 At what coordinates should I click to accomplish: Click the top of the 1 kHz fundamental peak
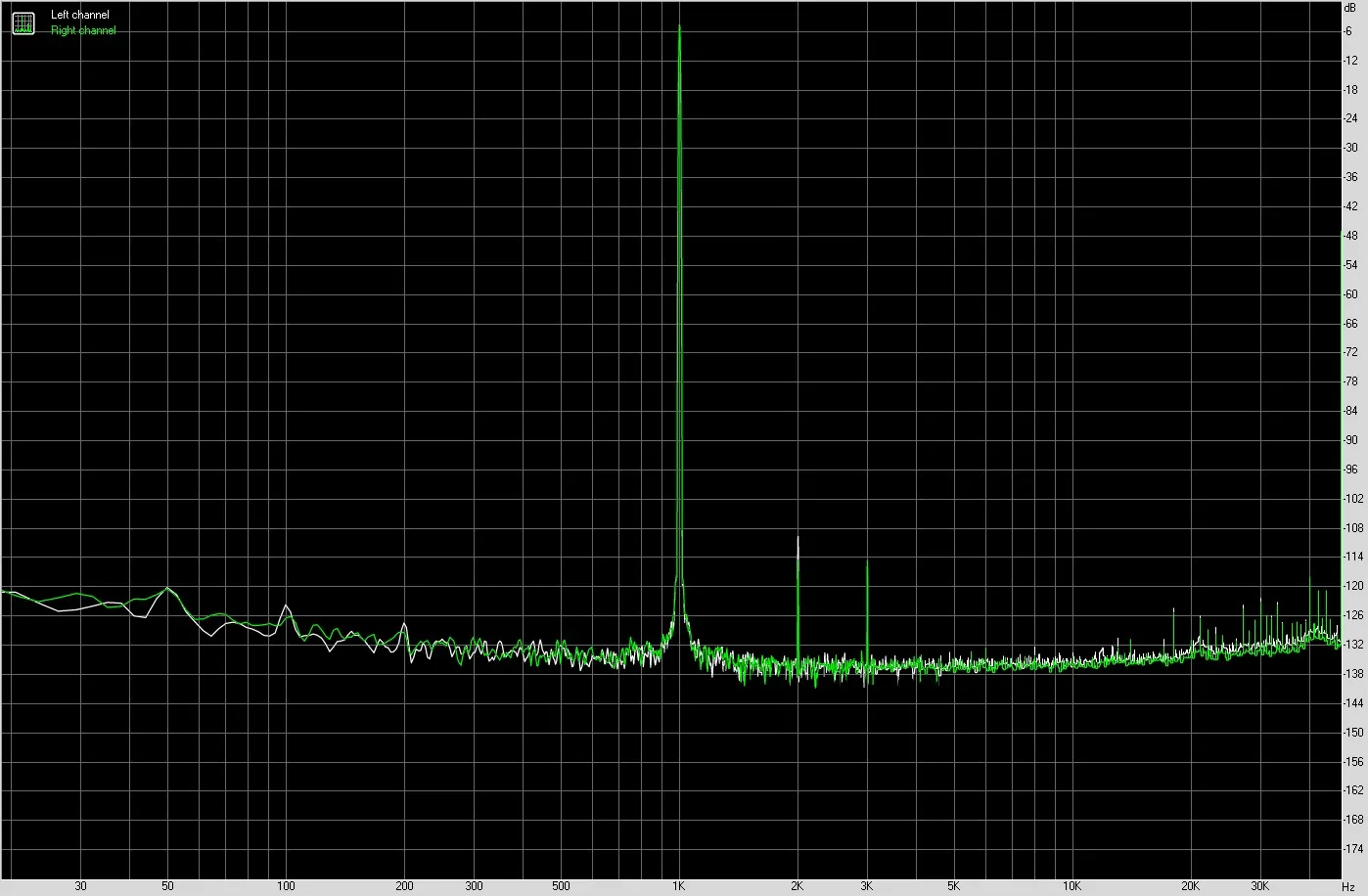tap(679, 27)
